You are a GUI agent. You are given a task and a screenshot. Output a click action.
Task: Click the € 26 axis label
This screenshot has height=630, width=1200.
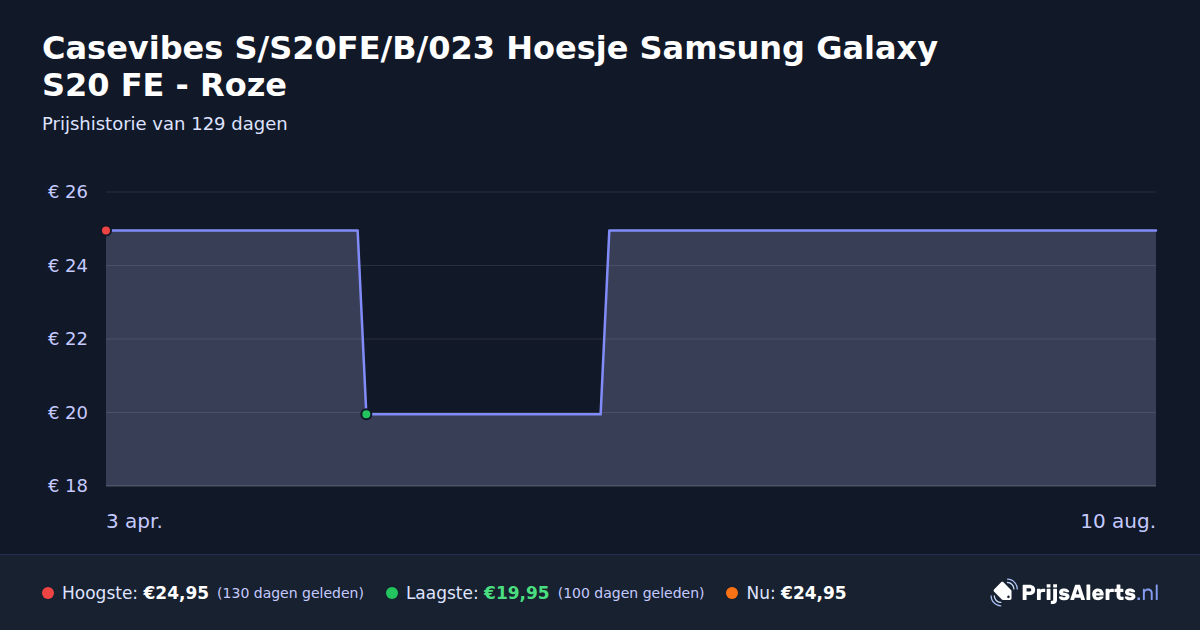pyautogui.click(x=68, y=192)
